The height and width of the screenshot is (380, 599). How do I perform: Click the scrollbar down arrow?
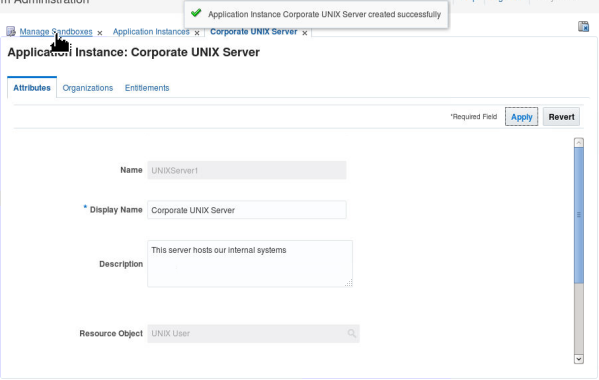[x=579, y=359]
